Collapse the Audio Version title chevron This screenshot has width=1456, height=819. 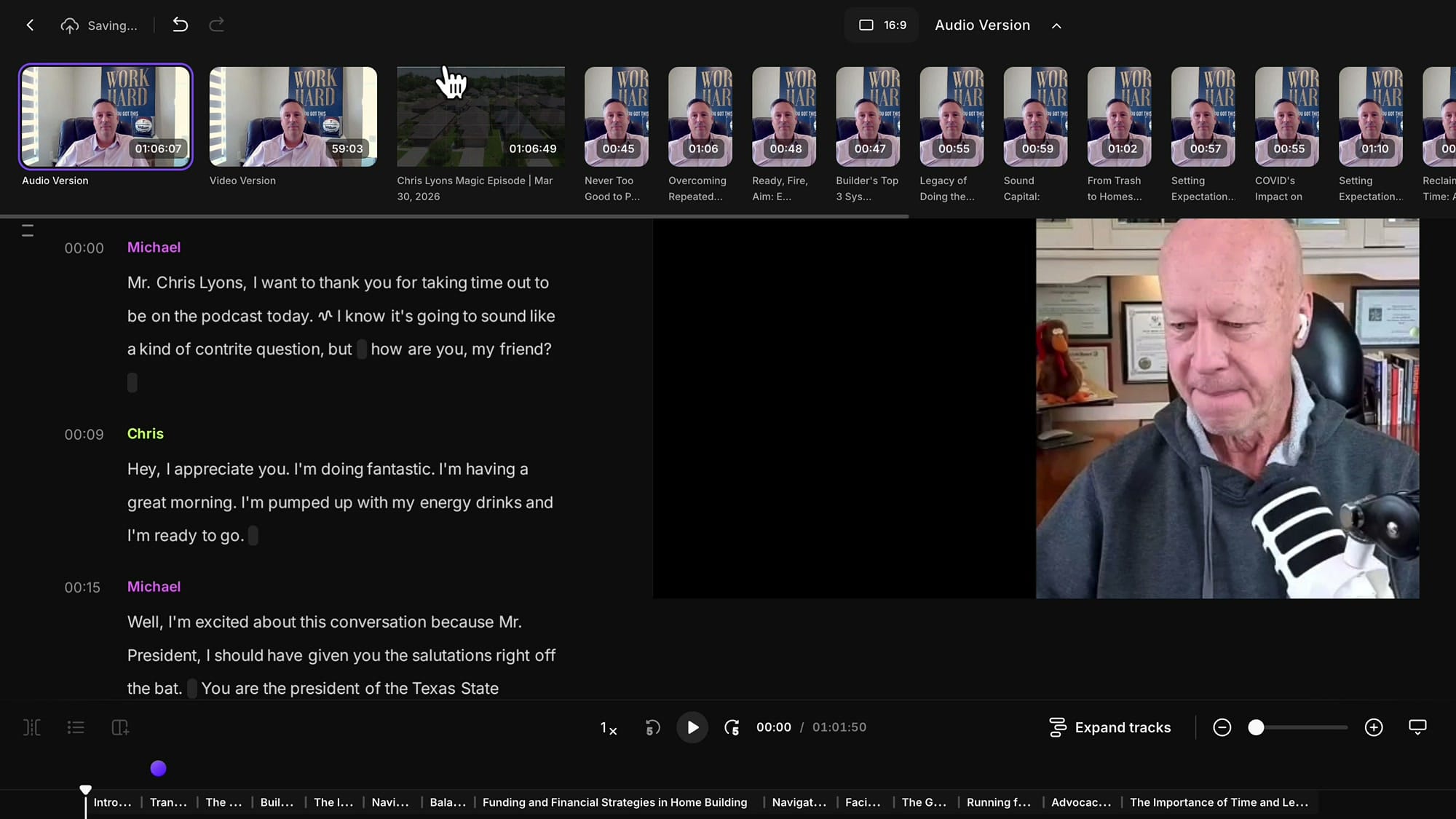tap(1056, 25)
